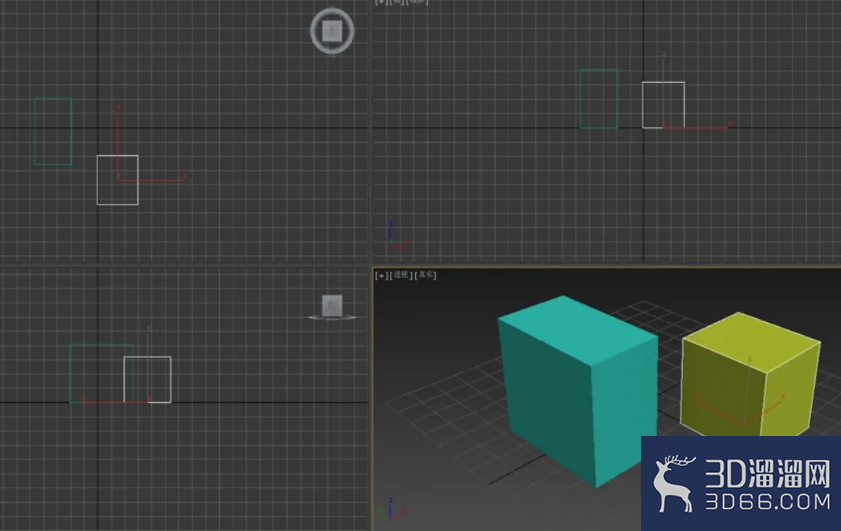Image resolution: width=841 pixels, height=531 pixels.
Task: Click the ViewCube face in the top-left viewport
Action: (332, 31)
